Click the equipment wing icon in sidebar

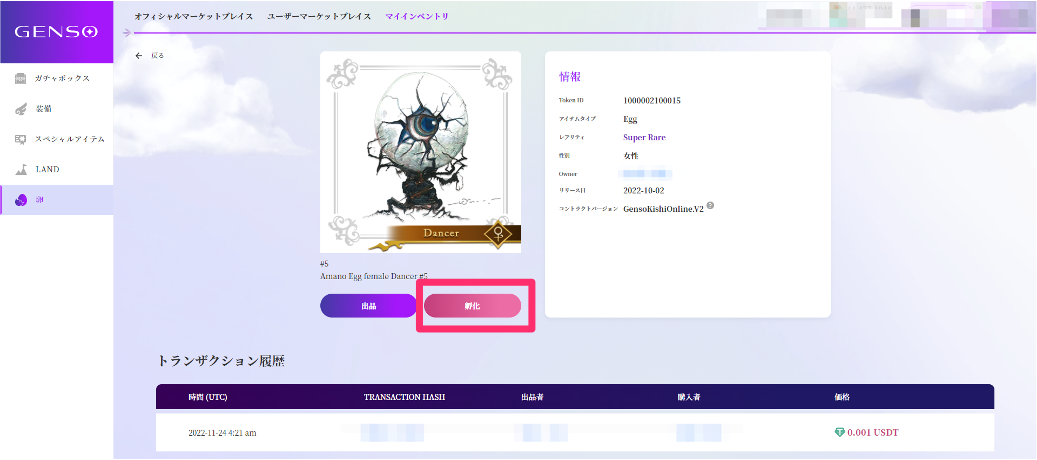(x=21, y=108)
